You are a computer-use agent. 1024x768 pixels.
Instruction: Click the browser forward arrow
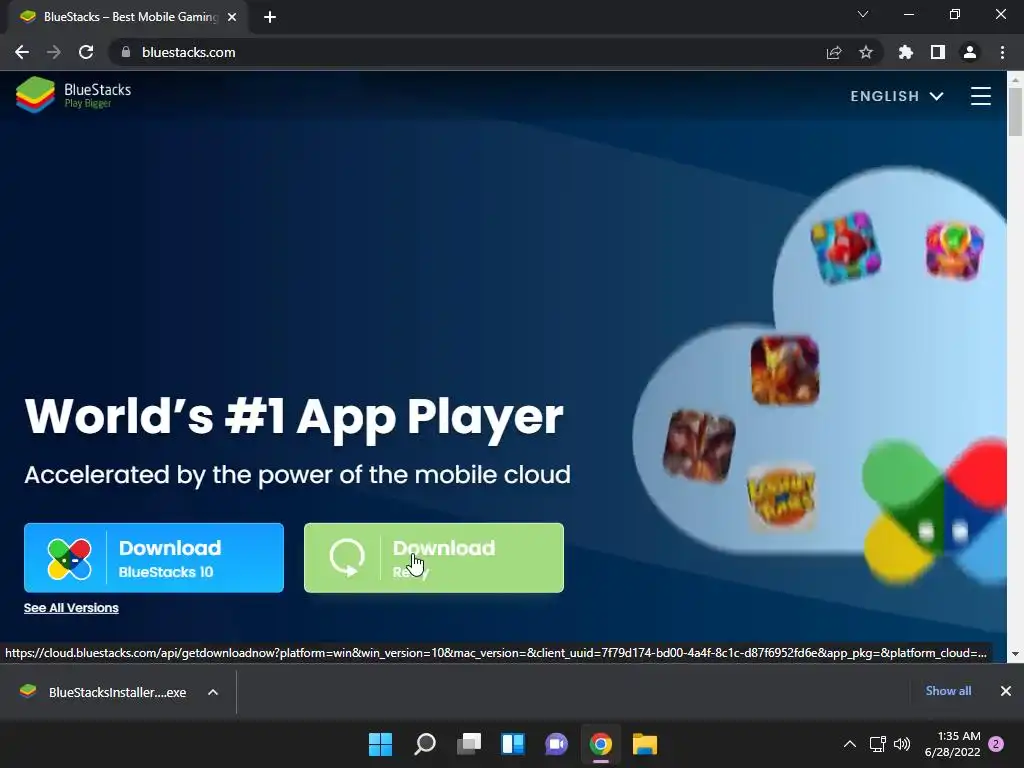(x=54, y=52)
